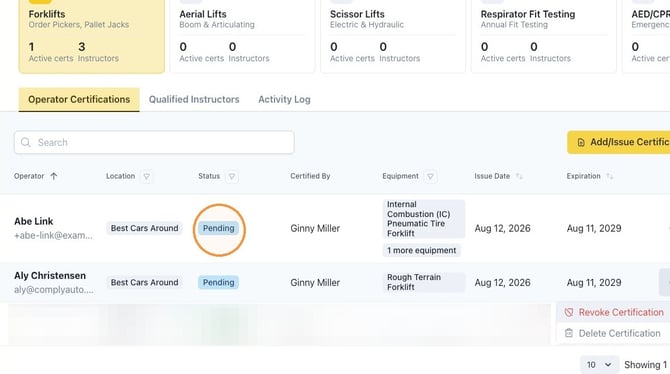Click the Forklifts instructors count 3
The height and width of the screenshot is (374, 670).
coord(82,47)
